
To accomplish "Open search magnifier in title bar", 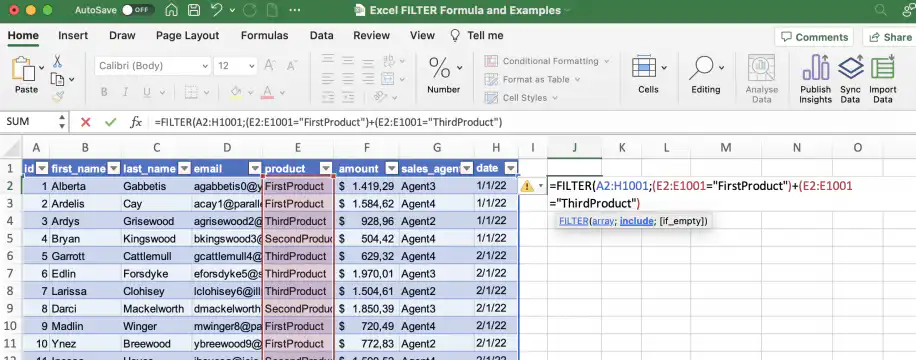I will pyautogui.click(x=880, y=10).
